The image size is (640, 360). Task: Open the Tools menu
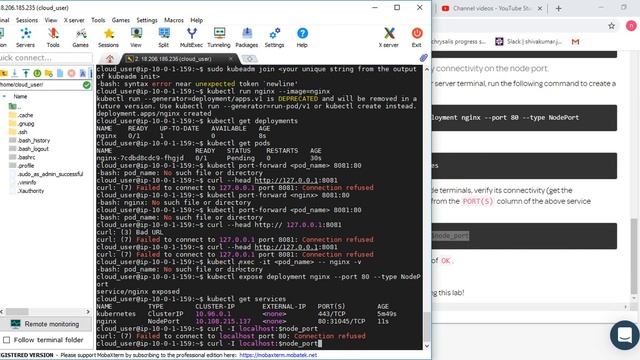tap(98, 20)
